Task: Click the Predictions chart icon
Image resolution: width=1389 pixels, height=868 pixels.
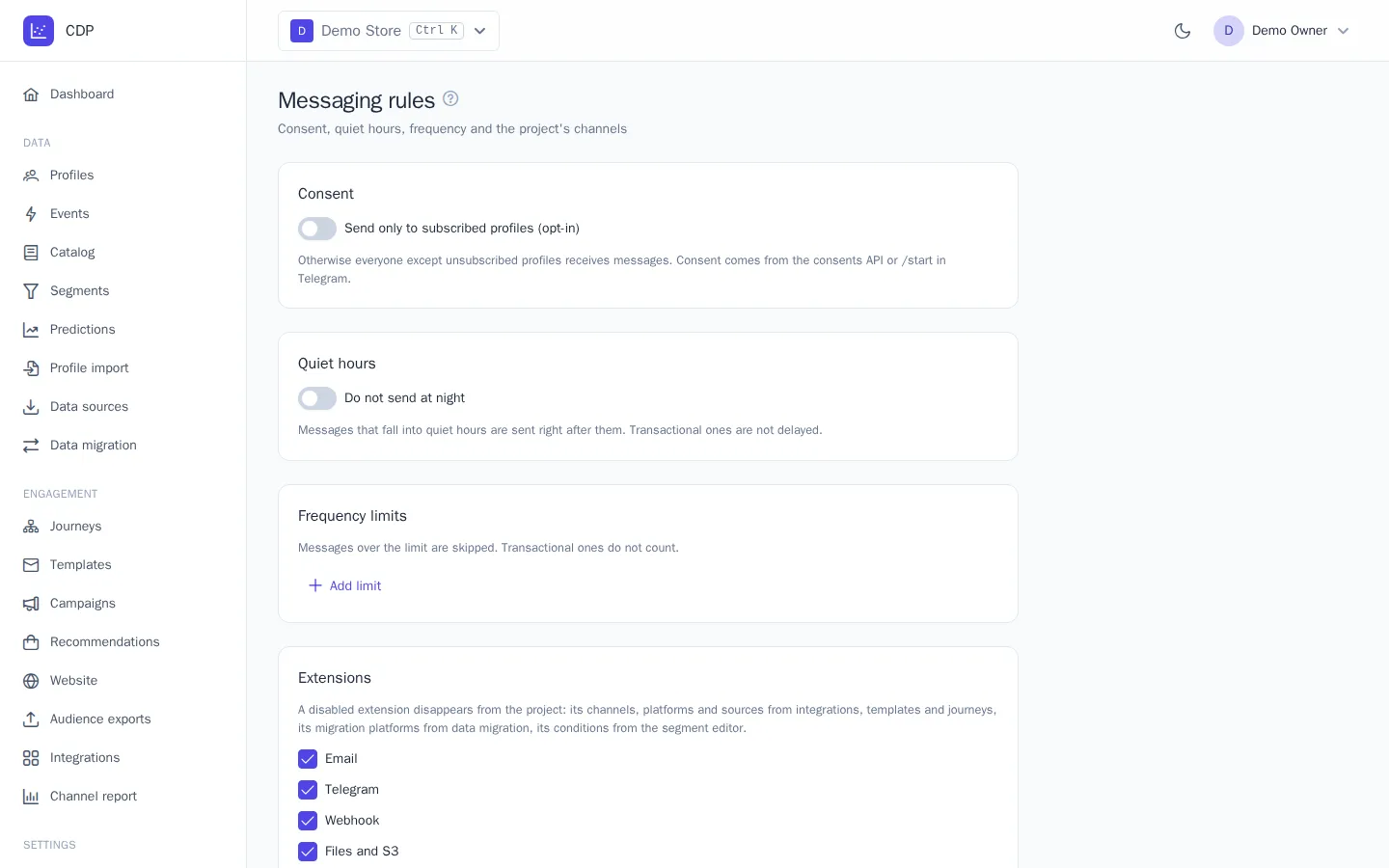Action: pos(31,330)
